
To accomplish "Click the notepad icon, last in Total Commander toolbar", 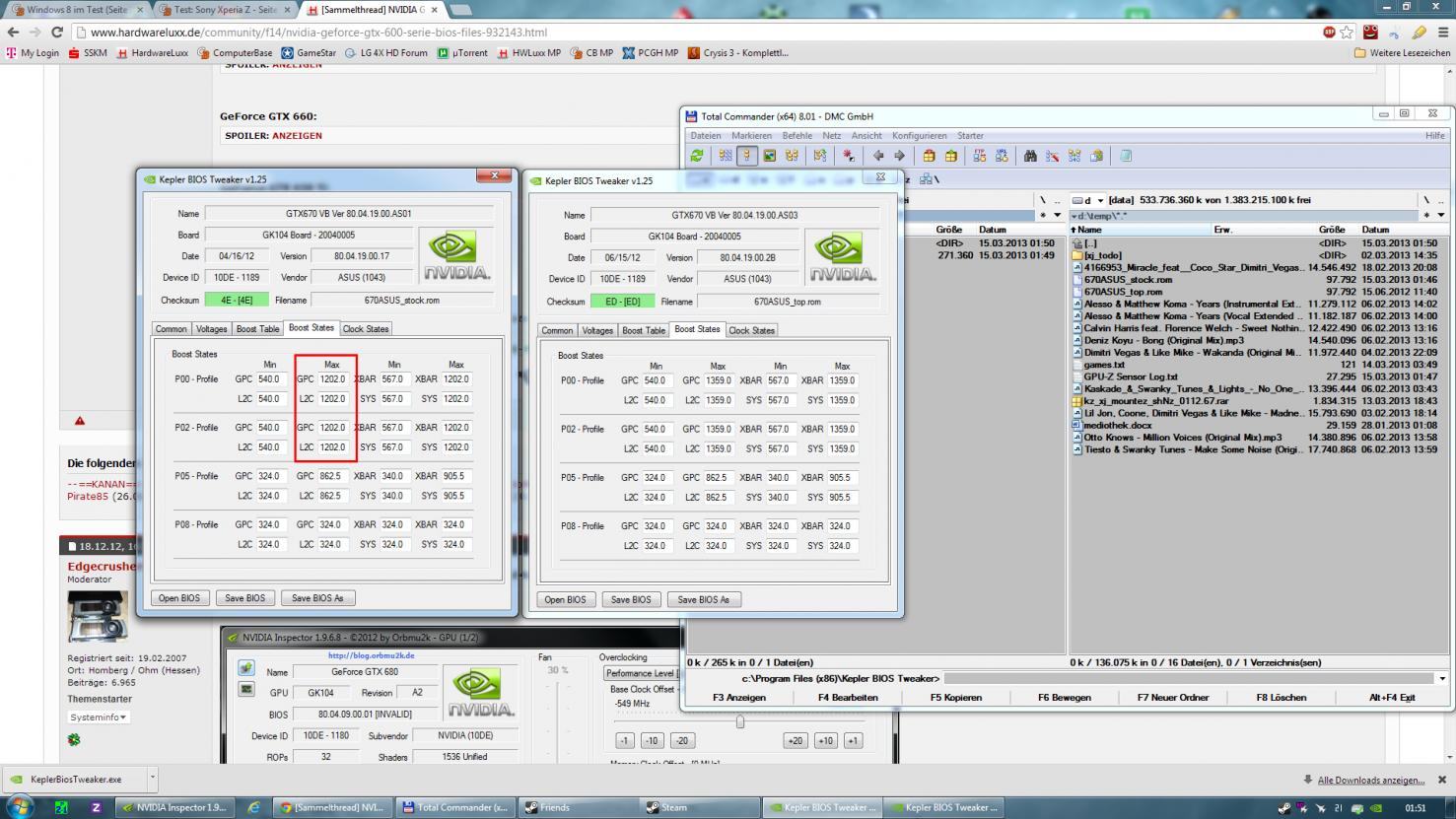I will [1126, 156].
